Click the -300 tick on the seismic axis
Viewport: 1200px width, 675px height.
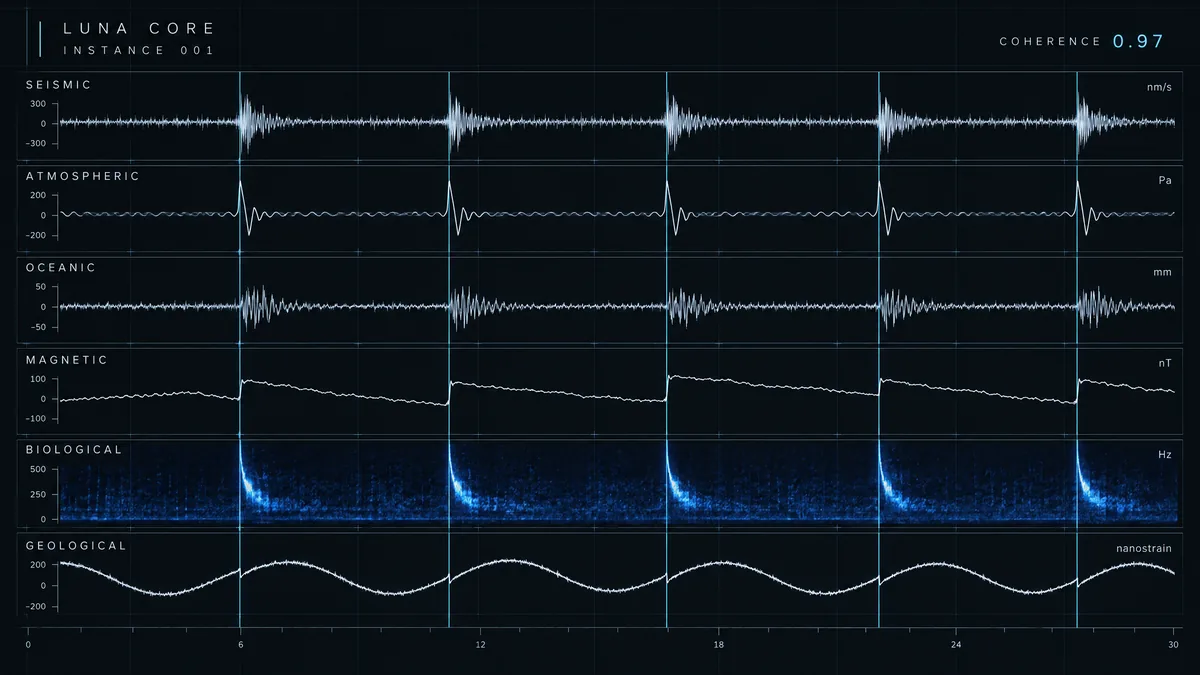[36, 144]
